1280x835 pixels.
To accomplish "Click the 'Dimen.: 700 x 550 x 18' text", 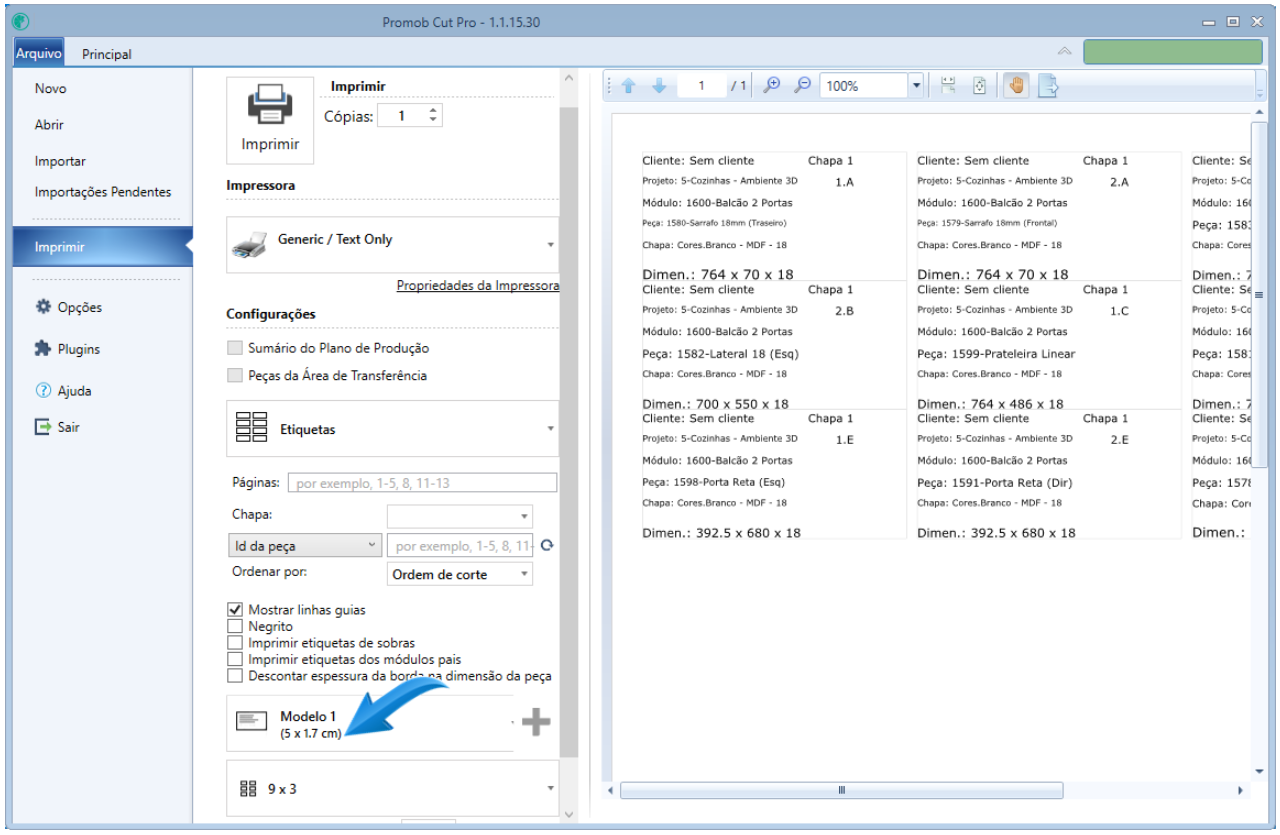I will point(715,404).
